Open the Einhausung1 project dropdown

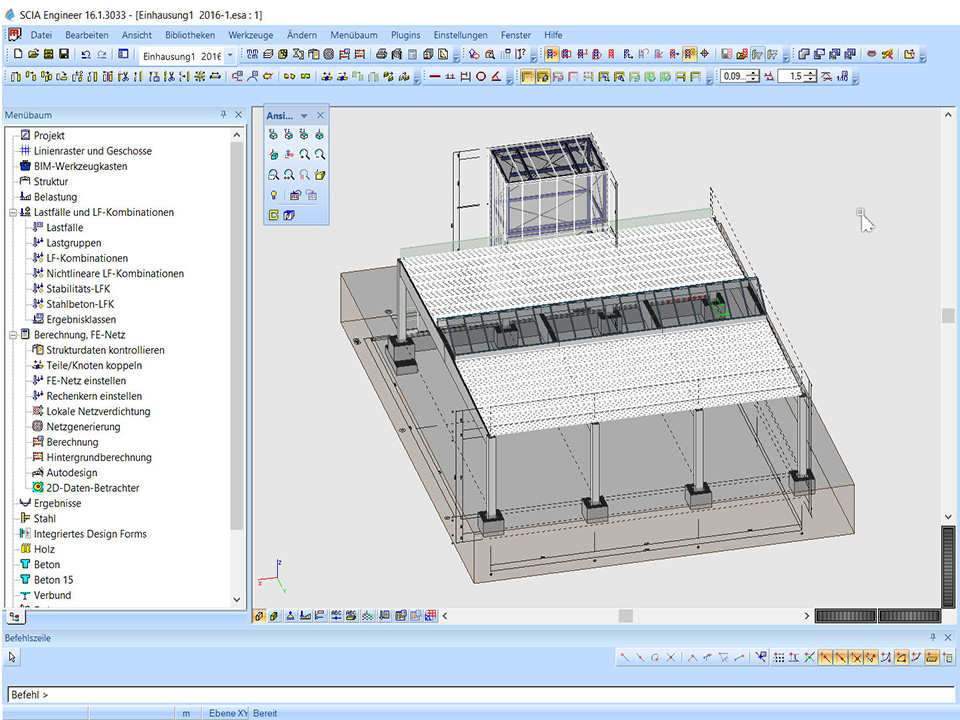coord(230,55)
